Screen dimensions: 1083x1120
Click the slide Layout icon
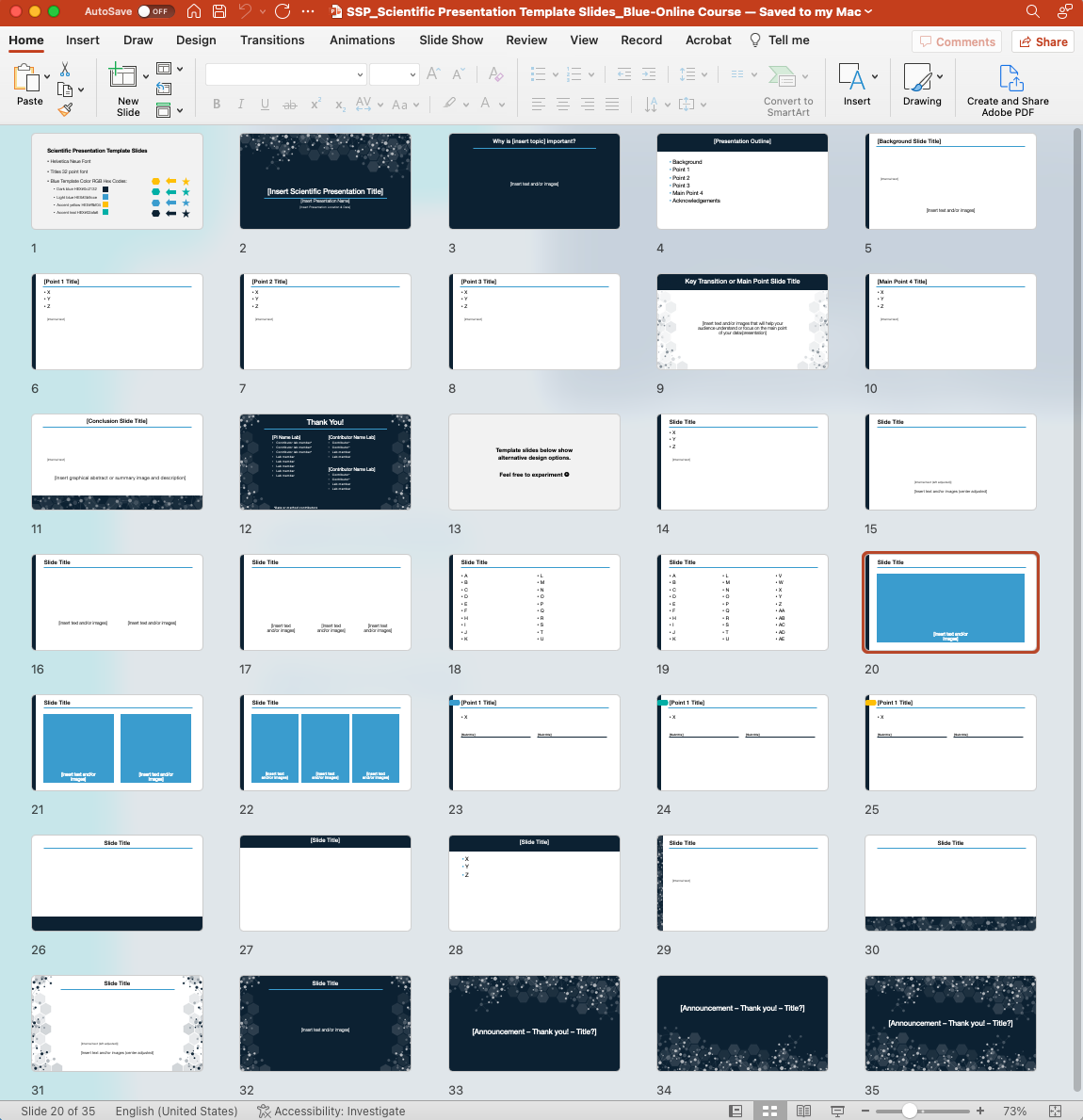164,69
